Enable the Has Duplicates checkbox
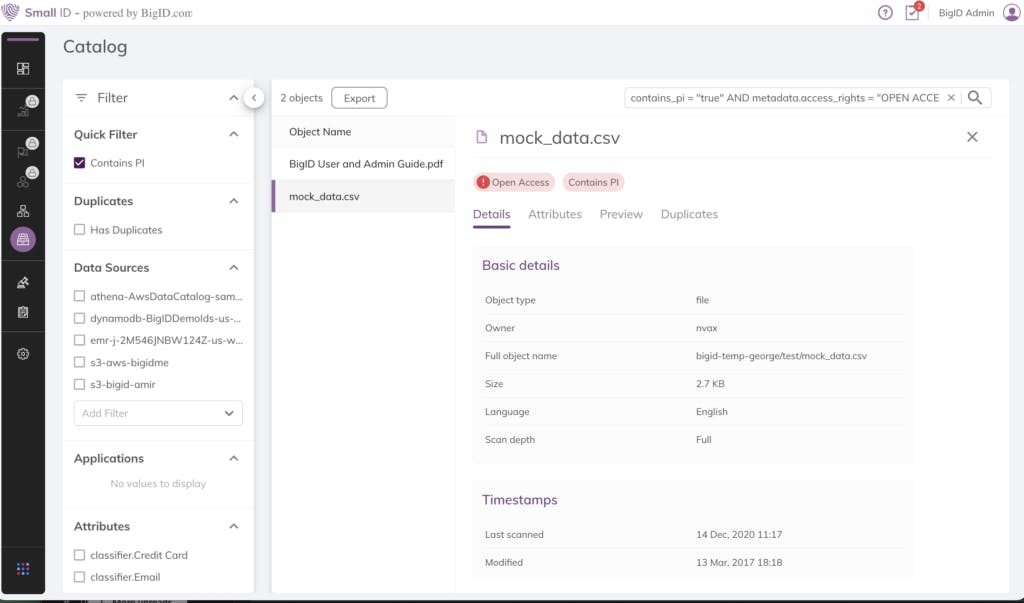This screenshot has height=603, width=1024. tap(80, 230)
